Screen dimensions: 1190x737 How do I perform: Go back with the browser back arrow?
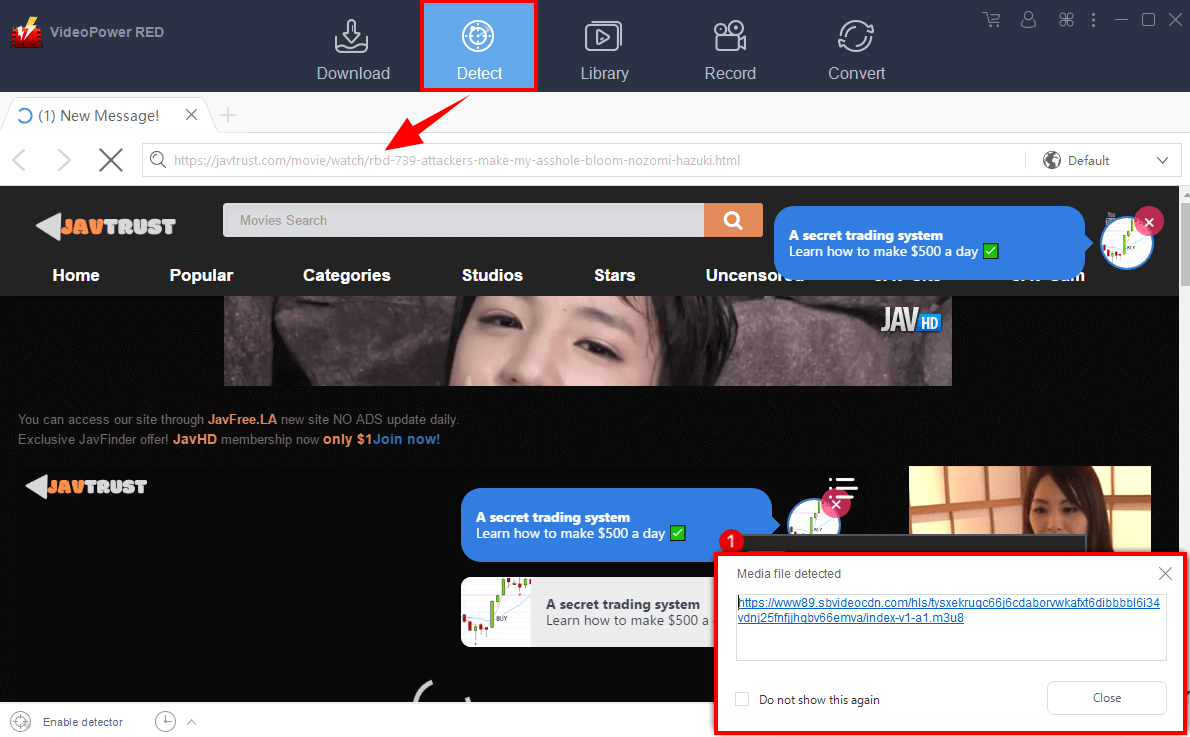(x=20, y=160)
